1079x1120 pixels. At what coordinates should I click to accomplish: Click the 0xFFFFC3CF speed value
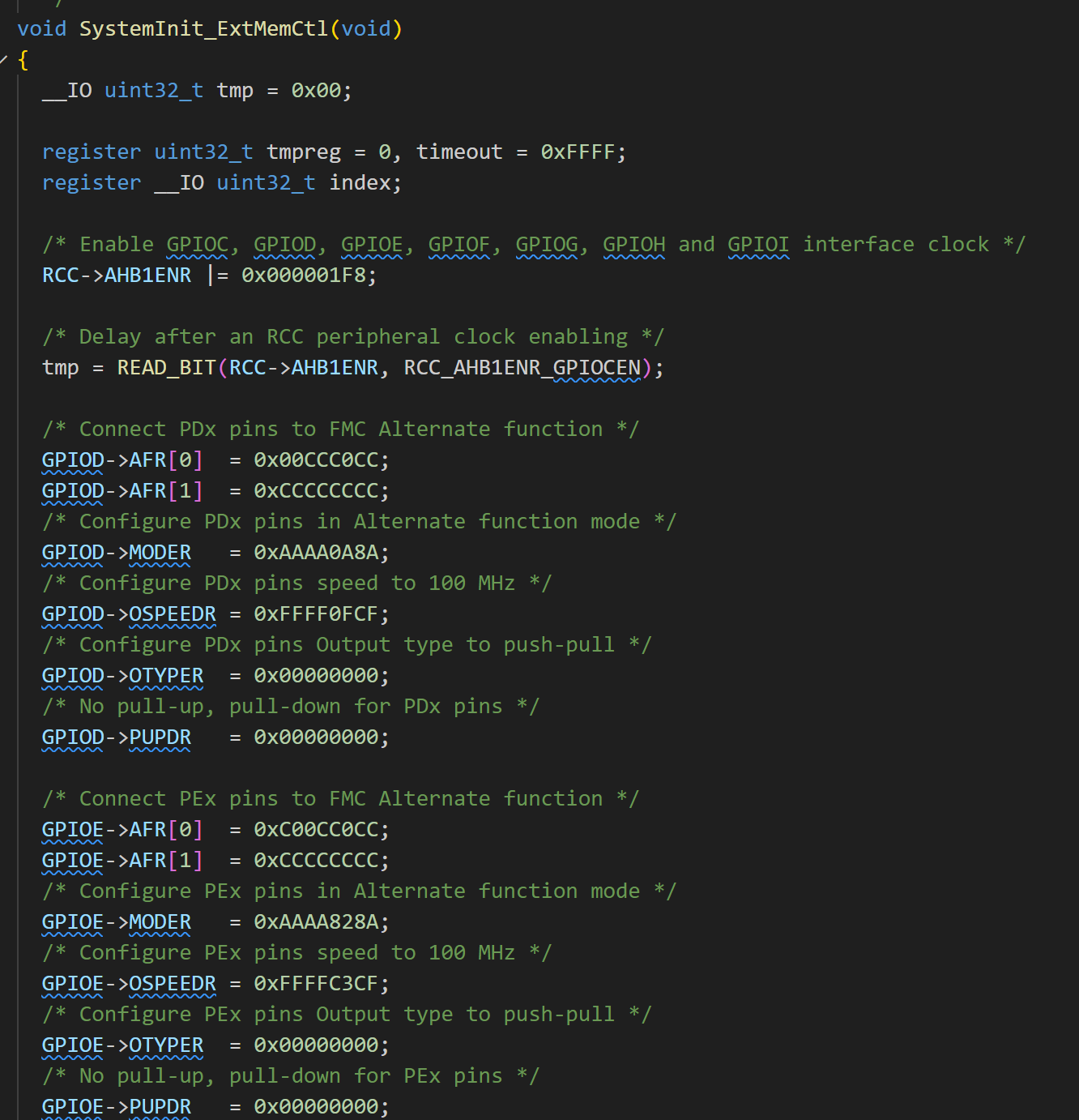[x=316, y=984]
